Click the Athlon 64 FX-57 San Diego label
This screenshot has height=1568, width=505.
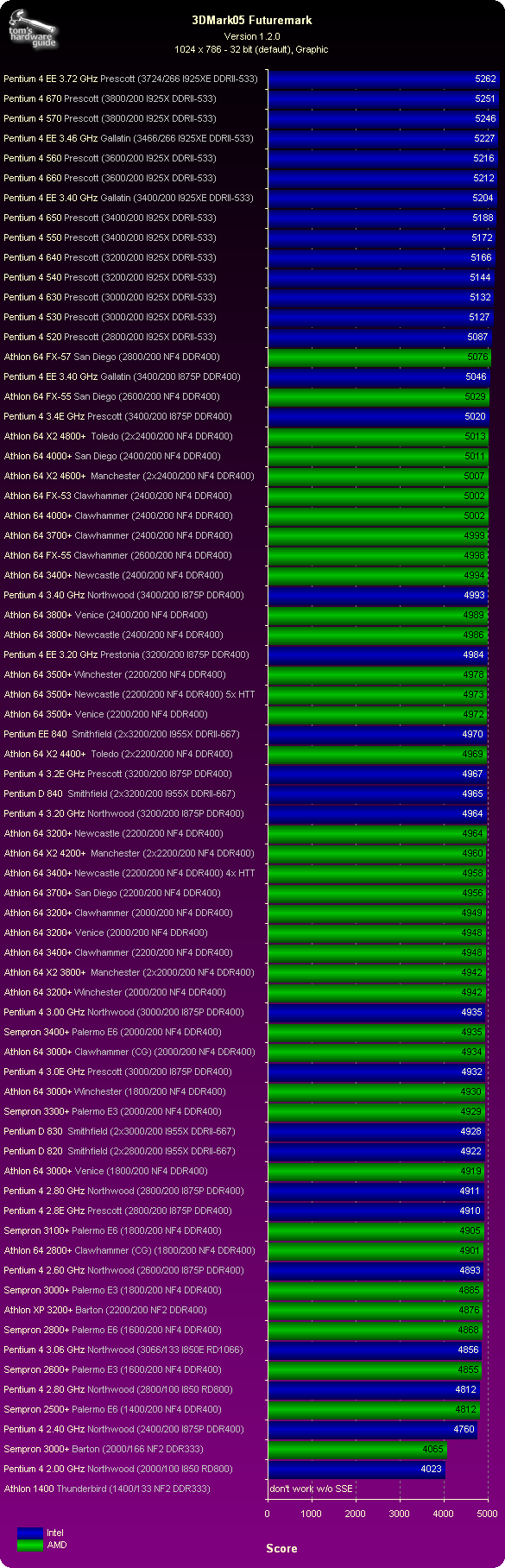pos(112,357)
